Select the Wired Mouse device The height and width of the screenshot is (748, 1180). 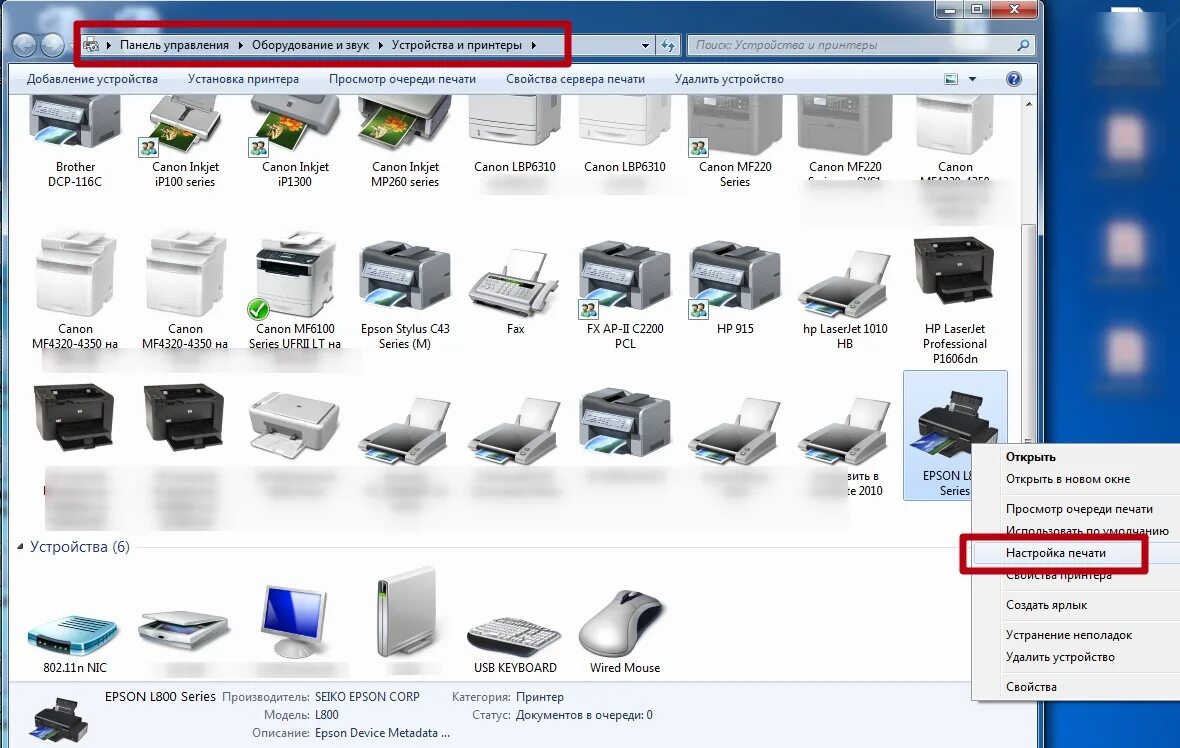tap(625, 632)
